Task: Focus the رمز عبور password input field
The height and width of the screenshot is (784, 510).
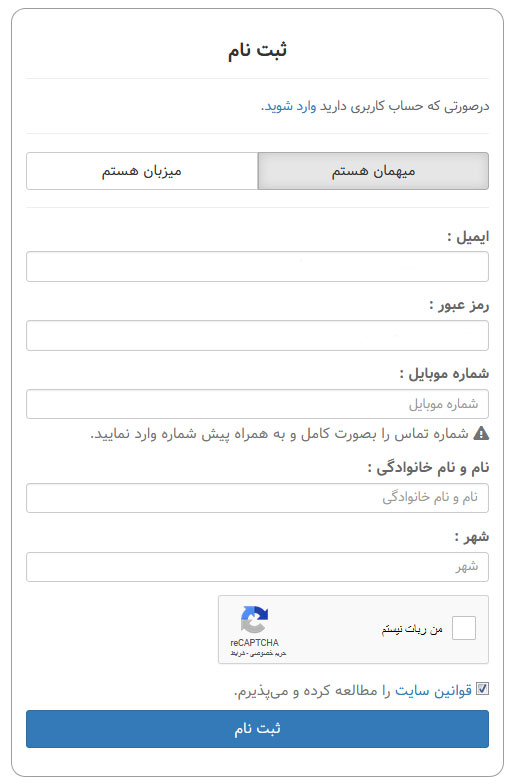Action: click(x=257, y=336)
